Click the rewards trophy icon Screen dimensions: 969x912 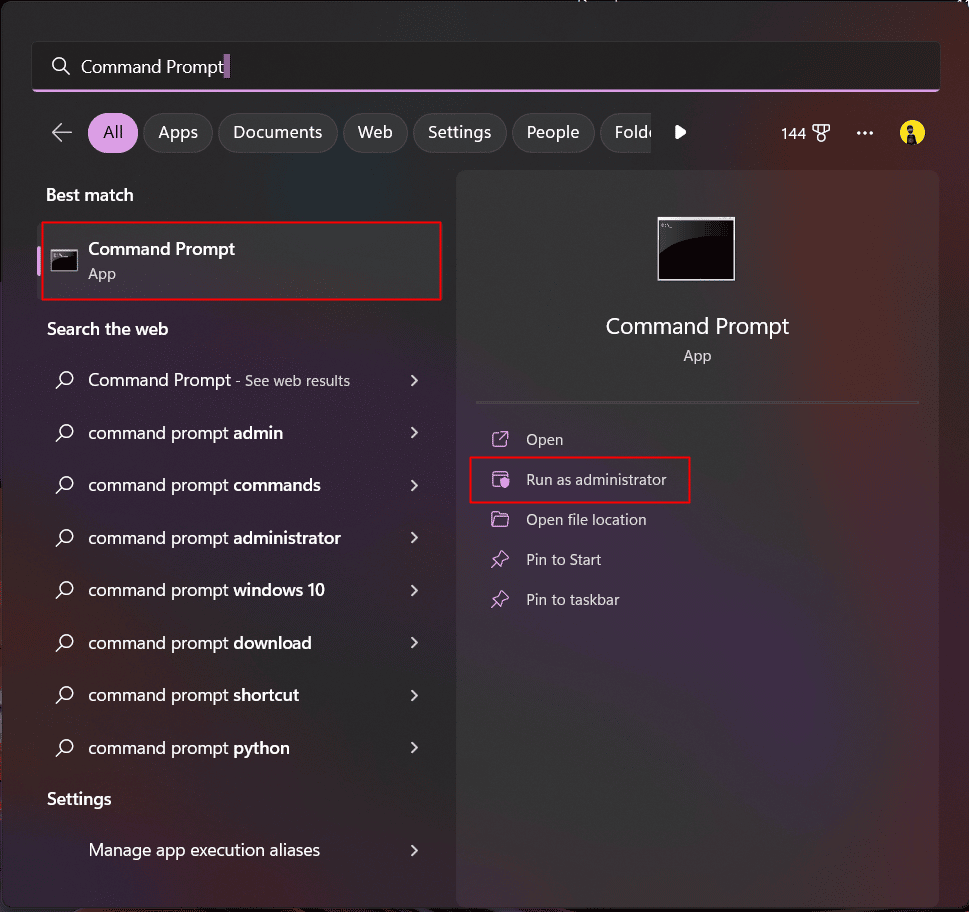tap(821, 133)
